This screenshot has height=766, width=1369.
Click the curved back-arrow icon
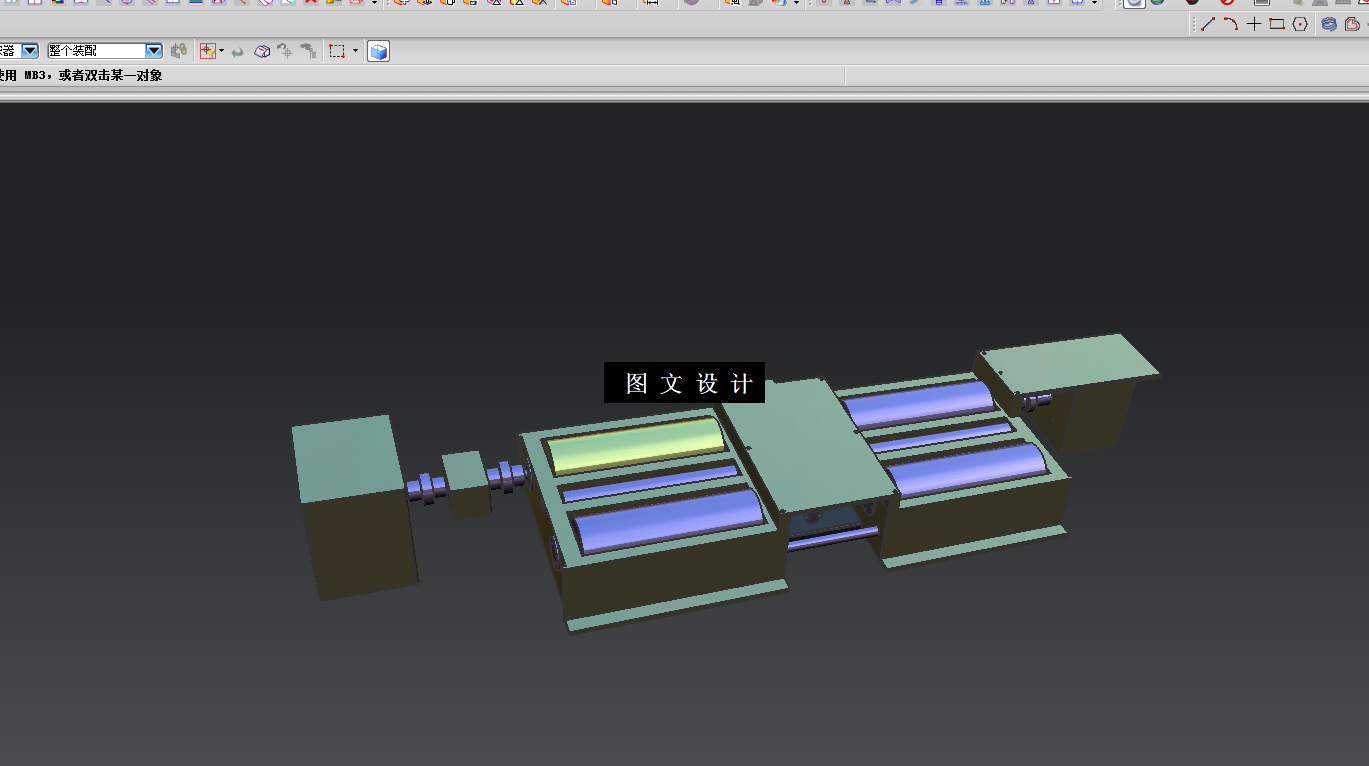(238, 51)
